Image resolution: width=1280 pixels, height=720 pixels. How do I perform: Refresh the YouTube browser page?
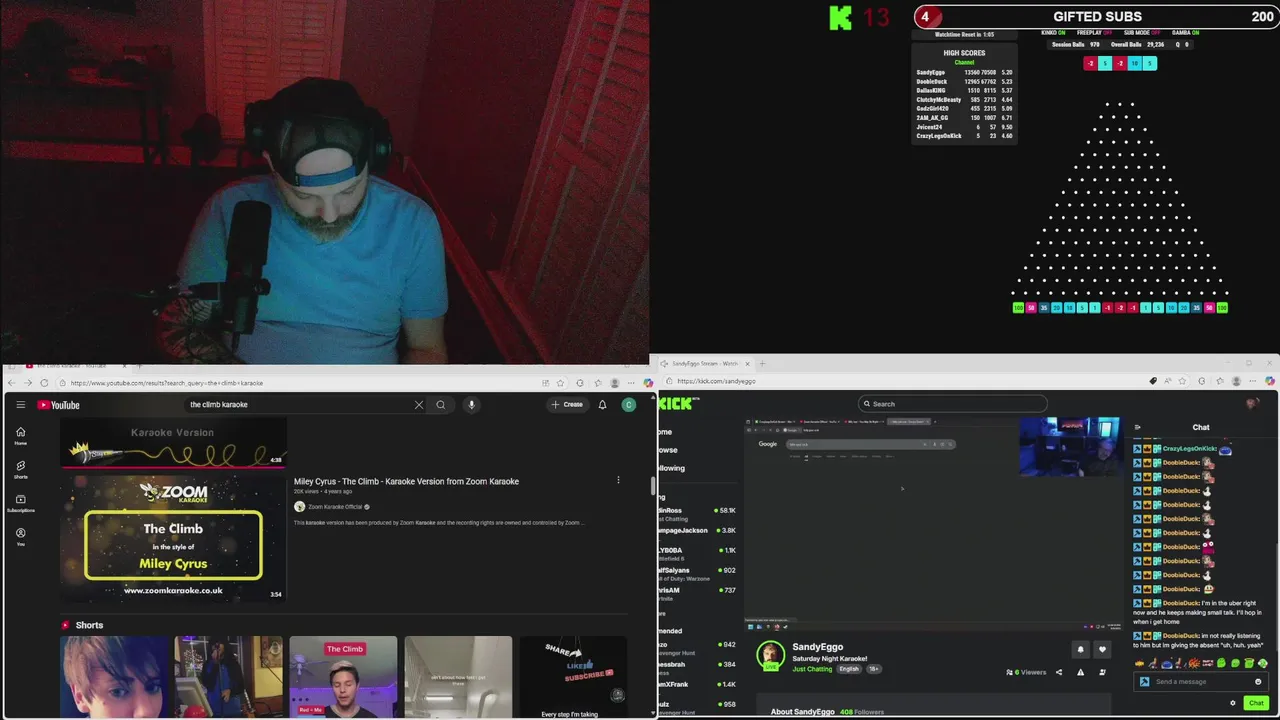point(44,383)
